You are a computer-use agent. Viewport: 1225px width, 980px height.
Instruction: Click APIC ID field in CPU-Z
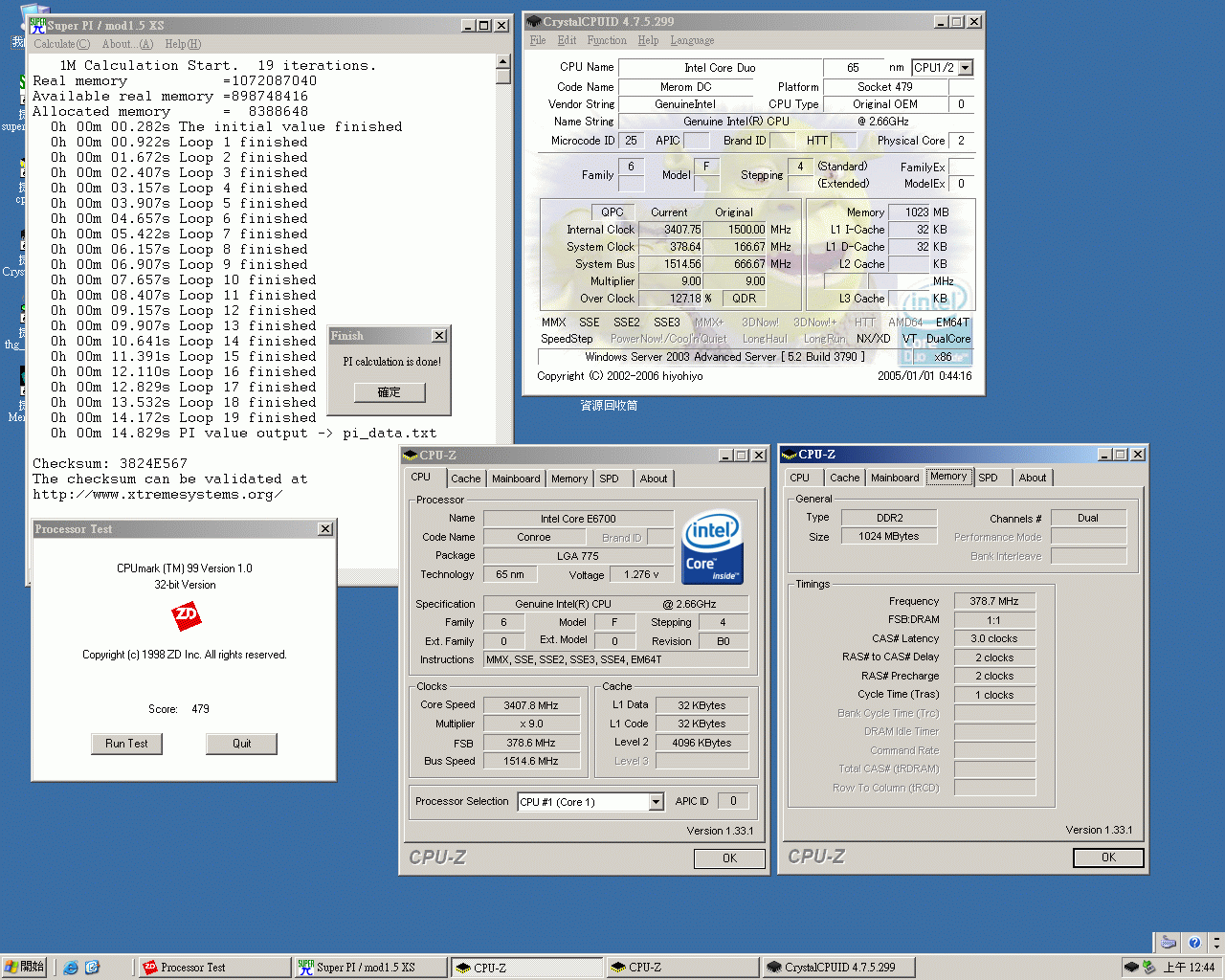(x=733, y=801)
